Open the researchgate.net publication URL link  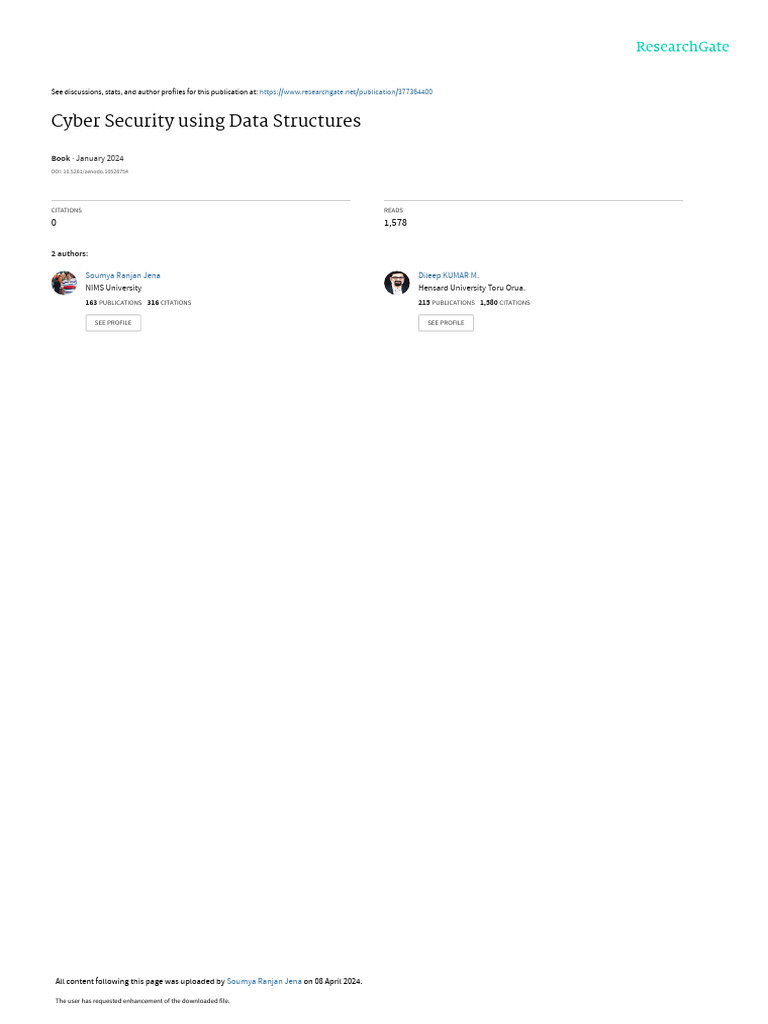[346, 92]
